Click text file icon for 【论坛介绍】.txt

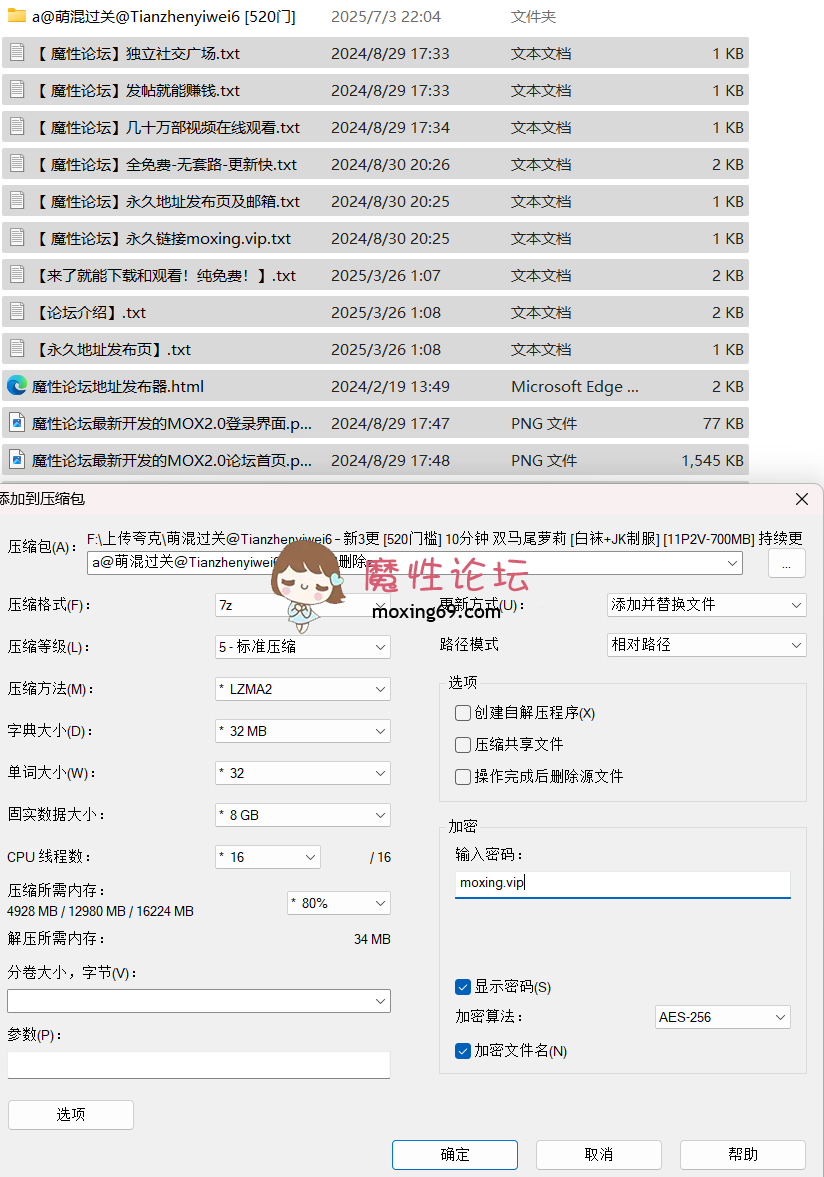click(17, 312)
